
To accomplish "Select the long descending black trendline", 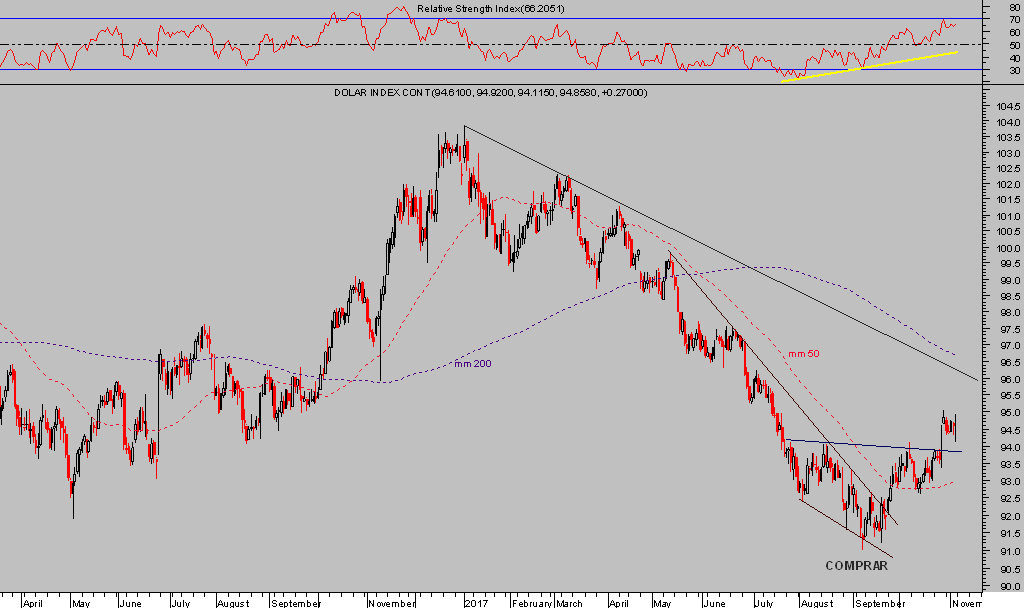I will pyautogui.click(x=720, y=252).
